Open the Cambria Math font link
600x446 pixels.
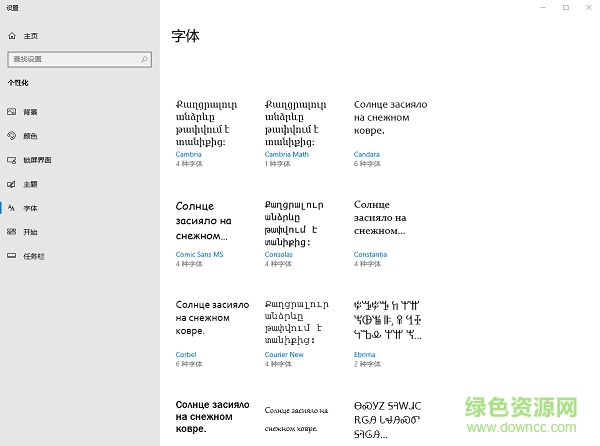coord(287,154)
